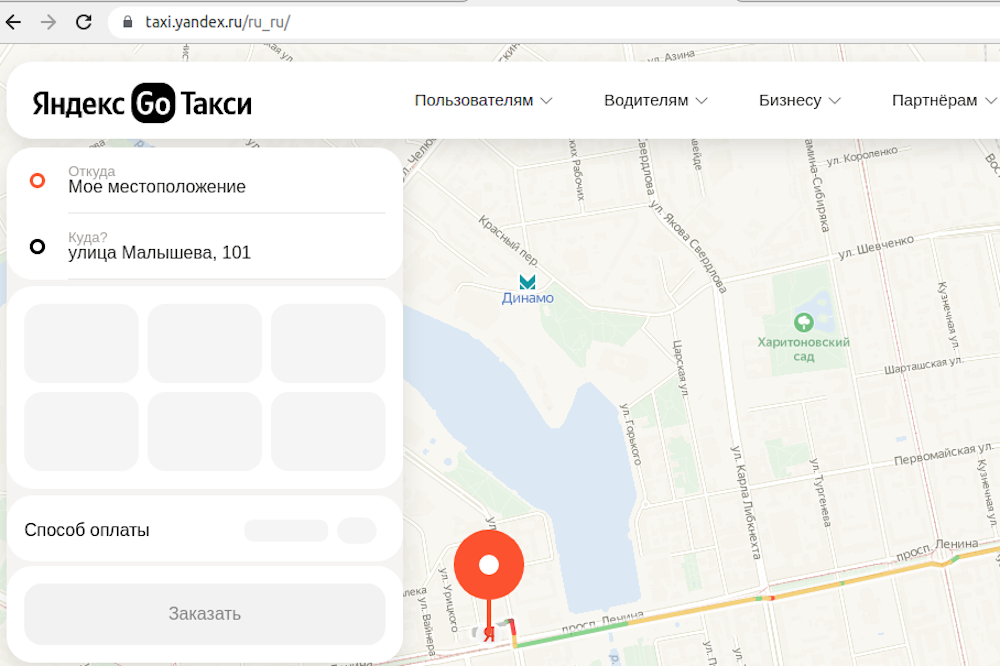Click the Yandex Go Taxi logo

click(142, 102)
